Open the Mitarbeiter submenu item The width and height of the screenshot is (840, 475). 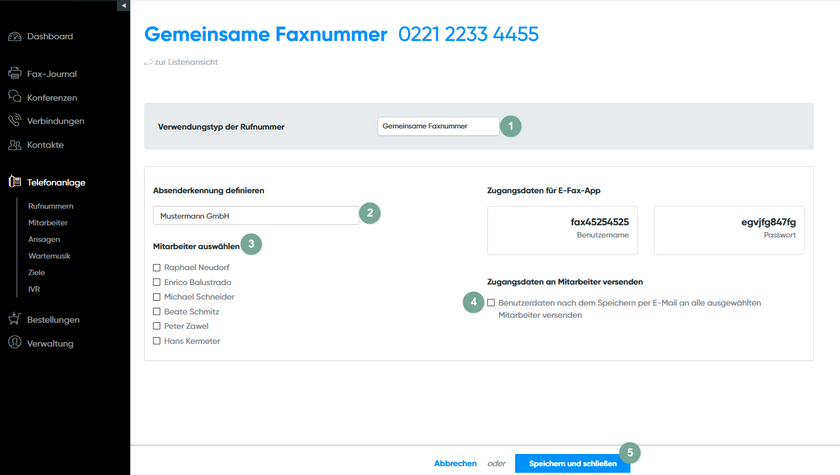[x=48, y=223]
